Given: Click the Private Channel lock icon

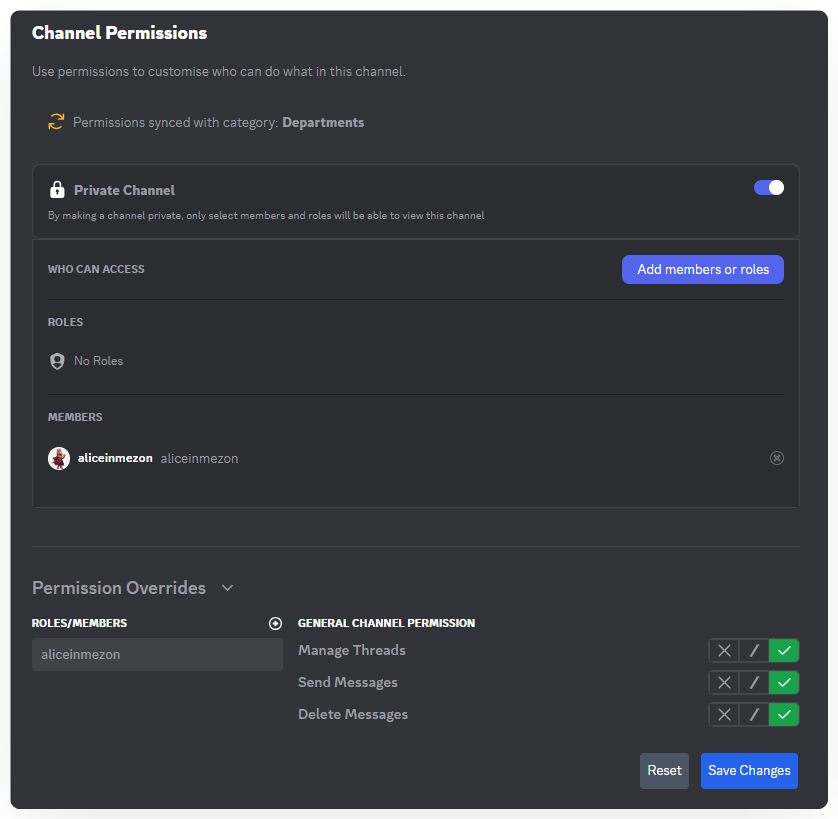Looking at the screenshot, I should point(57,190).
